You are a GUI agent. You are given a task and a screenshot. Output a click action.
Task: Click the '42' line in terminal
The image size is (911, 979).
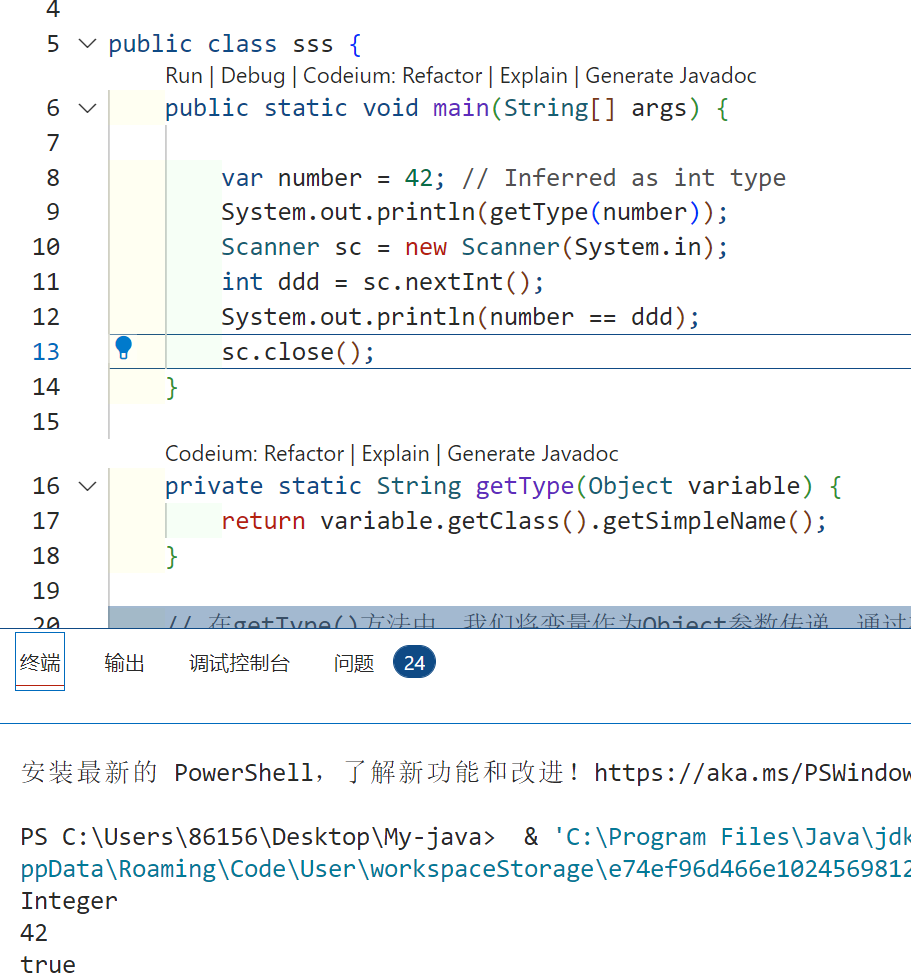[34, 933]
